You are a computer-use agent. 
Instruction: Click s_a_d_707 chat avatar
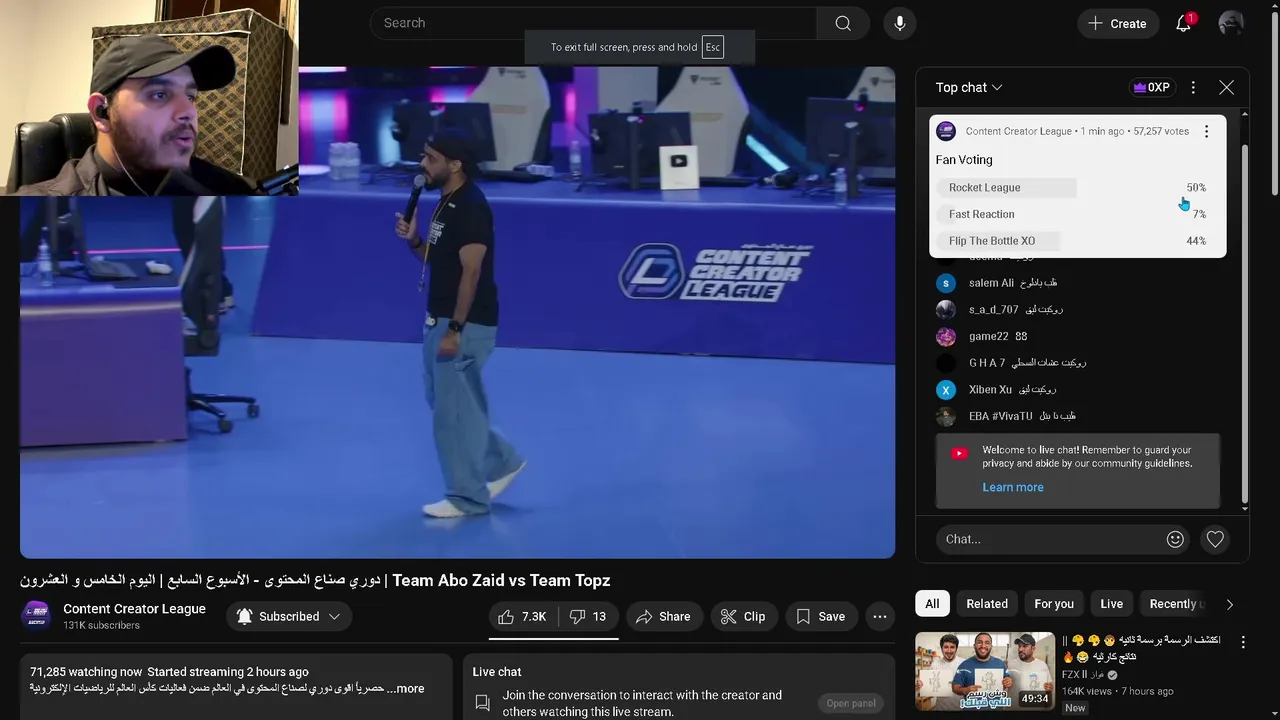[946, 310]
